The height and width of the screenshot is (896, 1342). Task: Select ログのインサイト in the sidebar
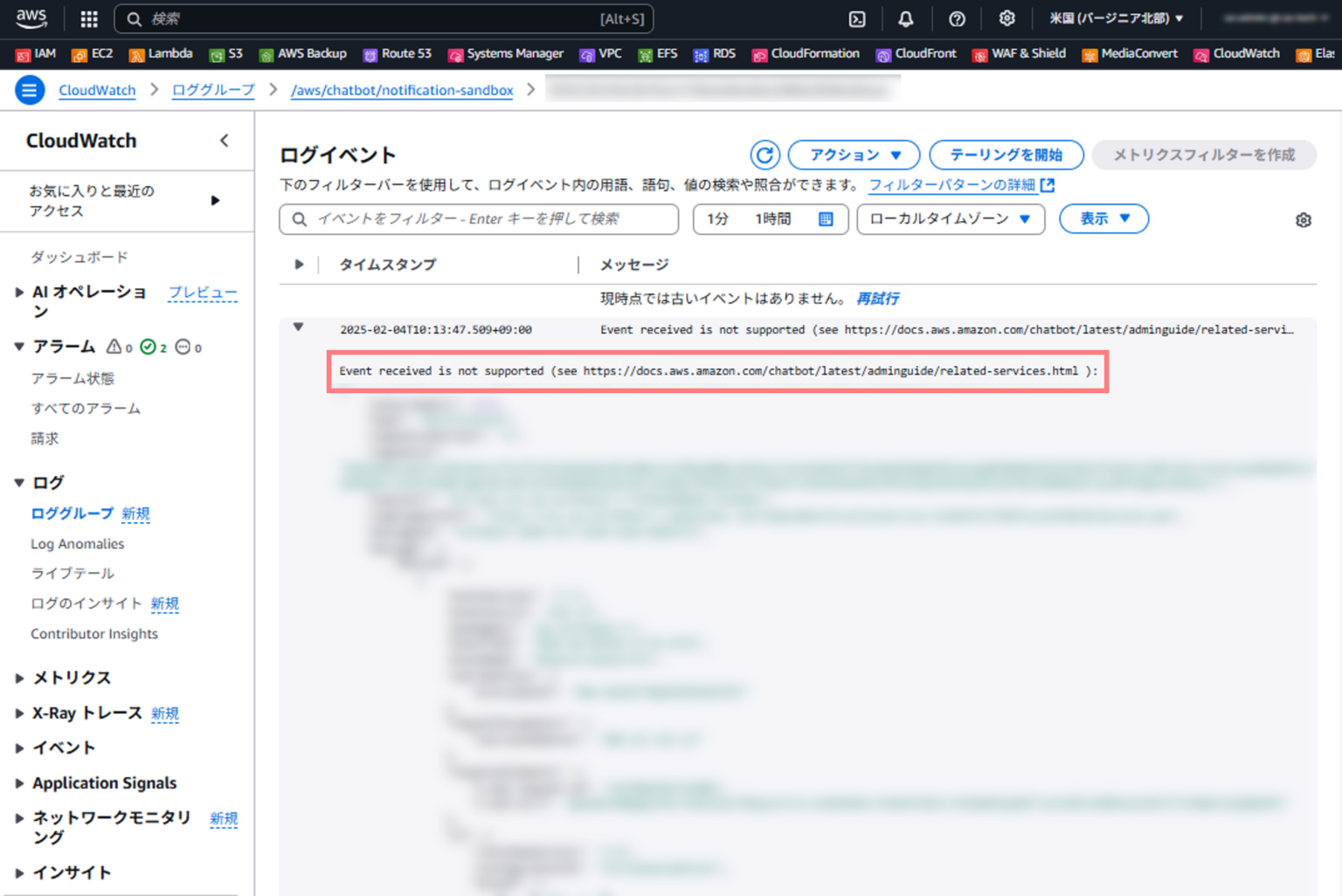click(86, 603)
